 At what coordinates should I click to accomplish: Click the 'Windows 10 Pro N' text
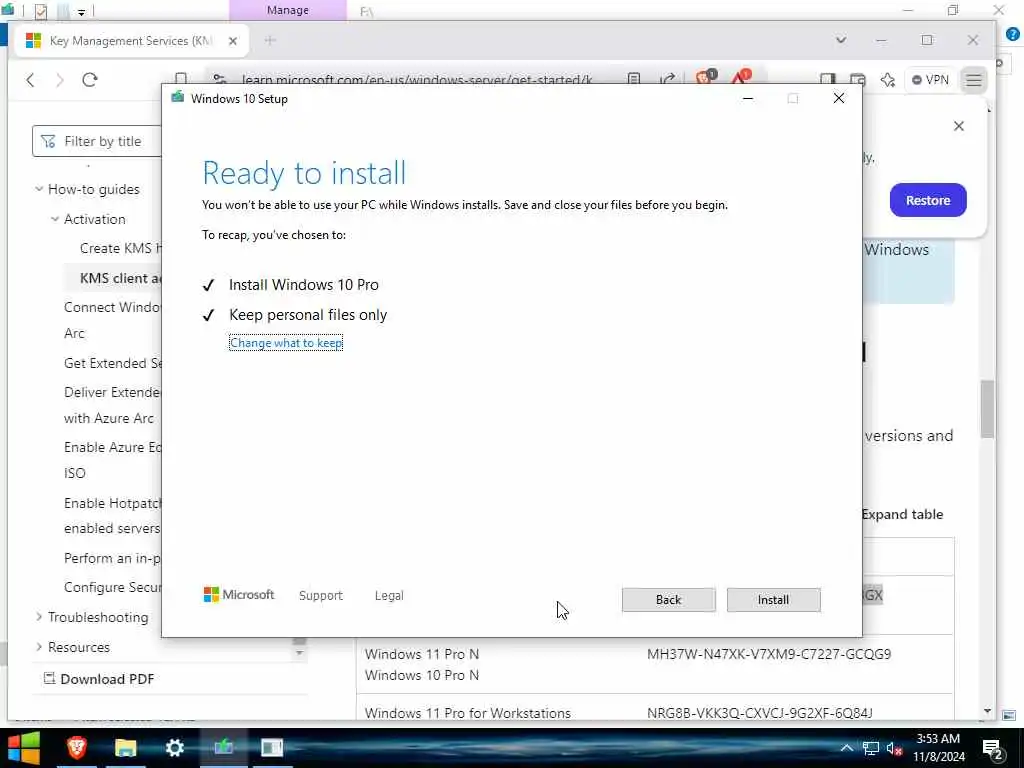pyautogui.click(x=422, y=675)
